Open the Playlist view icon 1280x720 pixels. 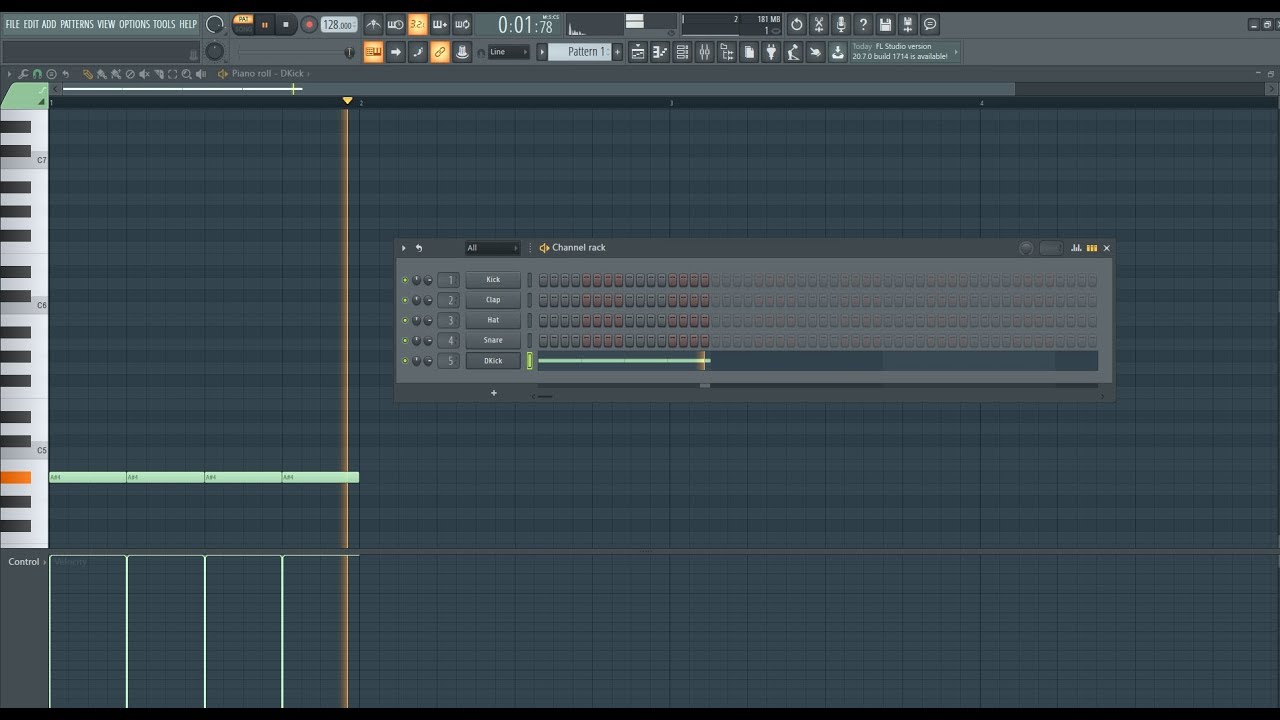coord(637,52)
